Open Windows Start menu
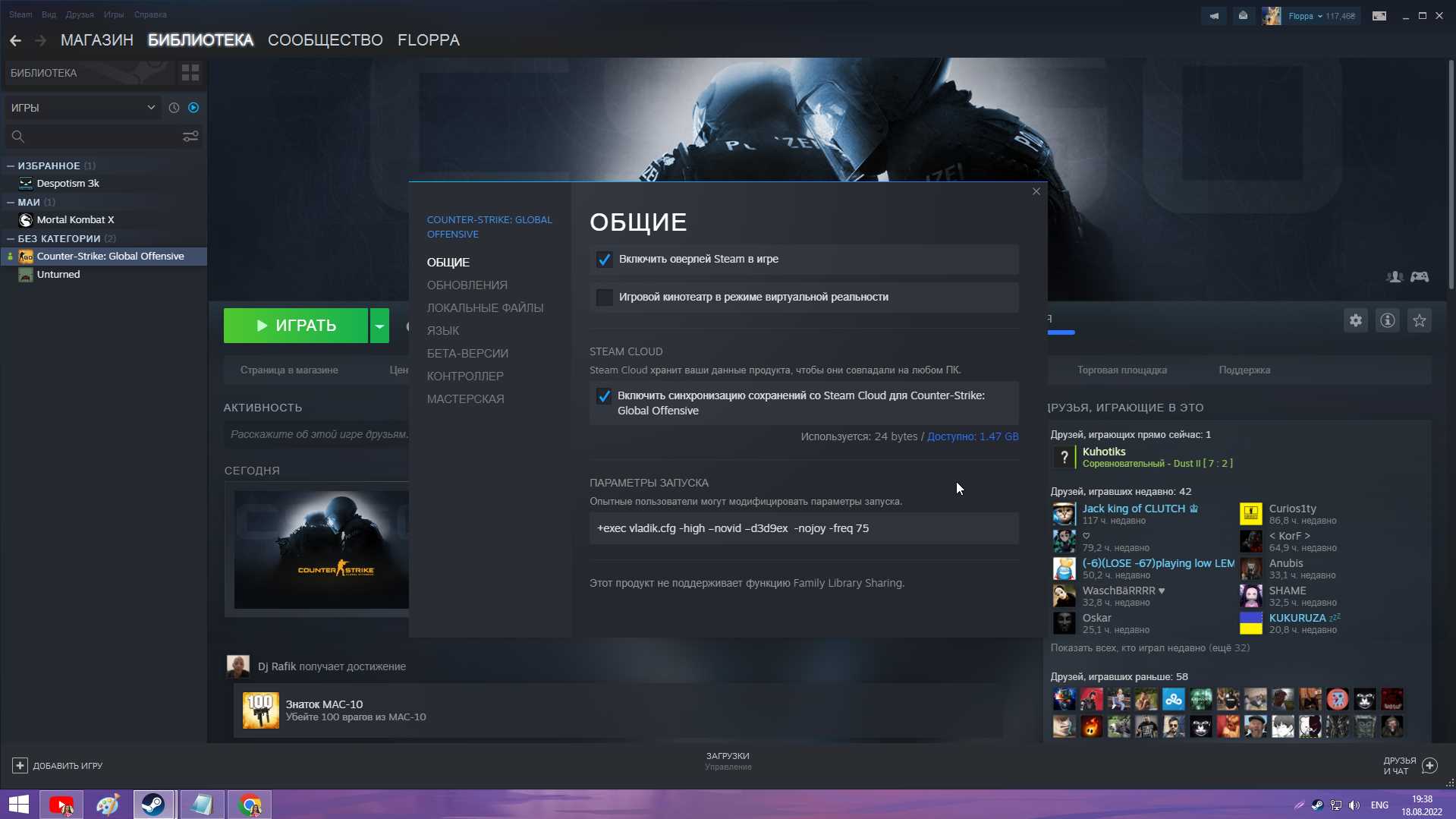This screenshot has width=1456, height=819. (x=19, y=805)
